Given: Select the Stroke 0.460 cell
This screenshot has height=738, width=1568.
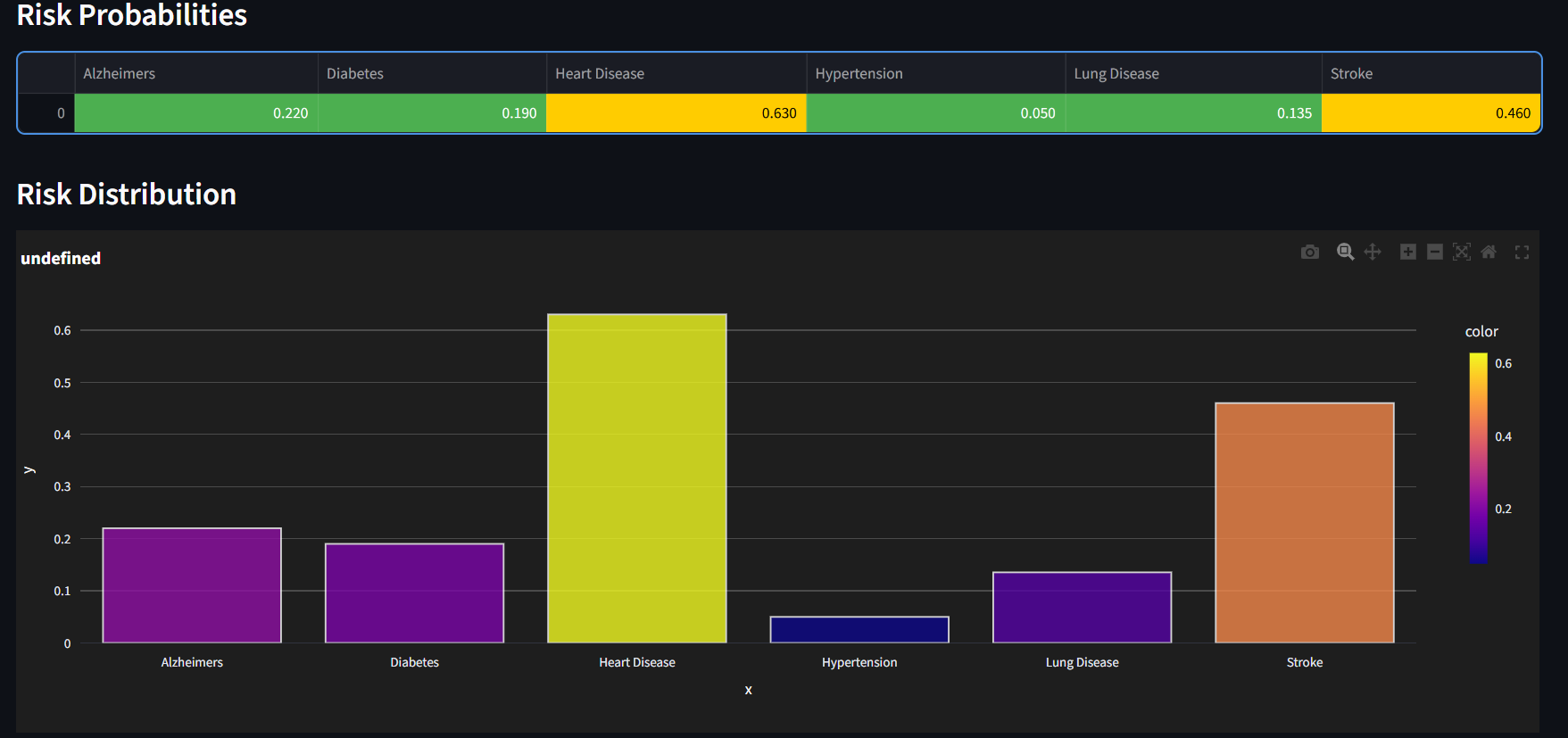Looking at the screenshot, I should click(x=1431, y=113).
